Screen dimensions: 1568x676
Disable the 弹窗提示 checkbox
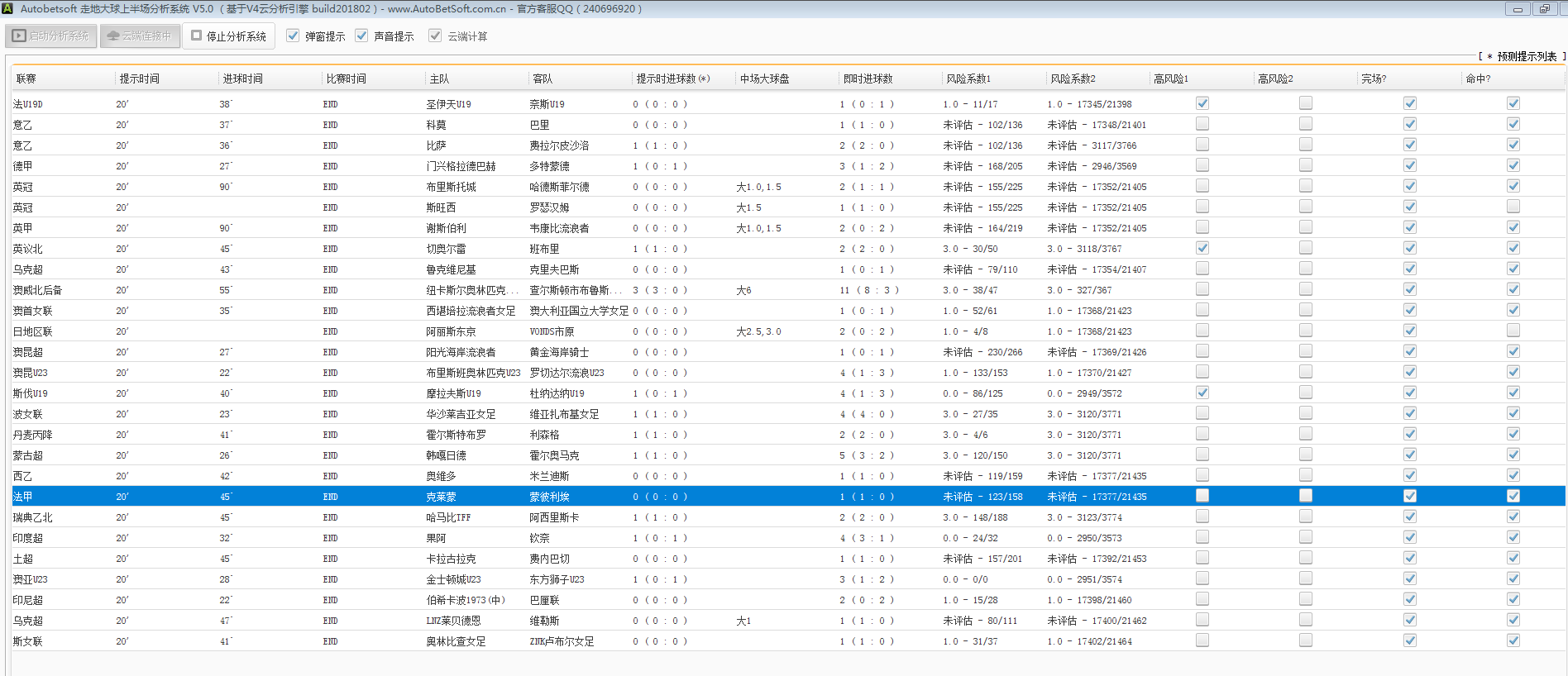click(293, 36)
